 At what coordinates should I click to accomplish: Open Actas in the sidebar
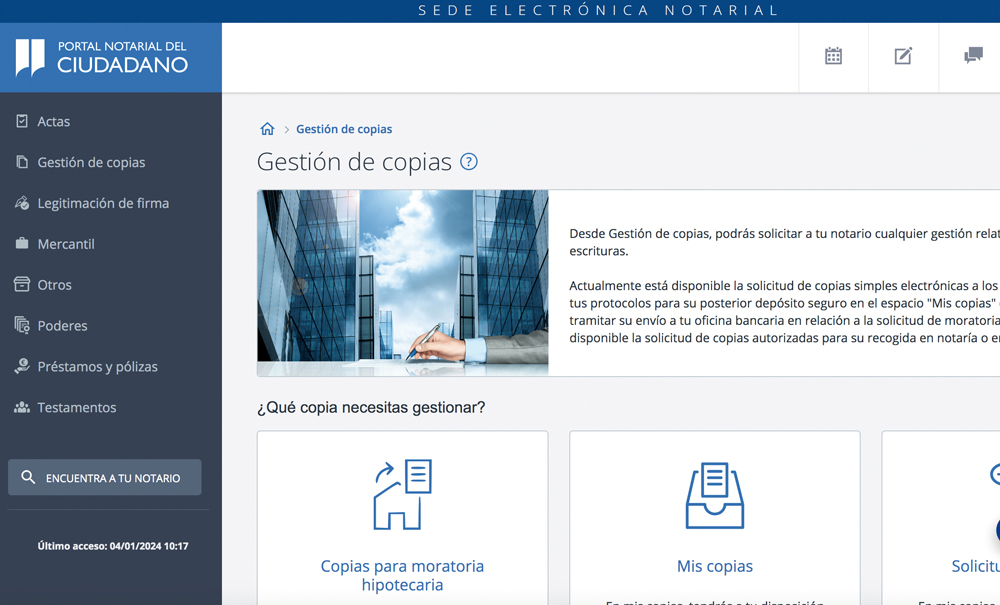[54, 121]
